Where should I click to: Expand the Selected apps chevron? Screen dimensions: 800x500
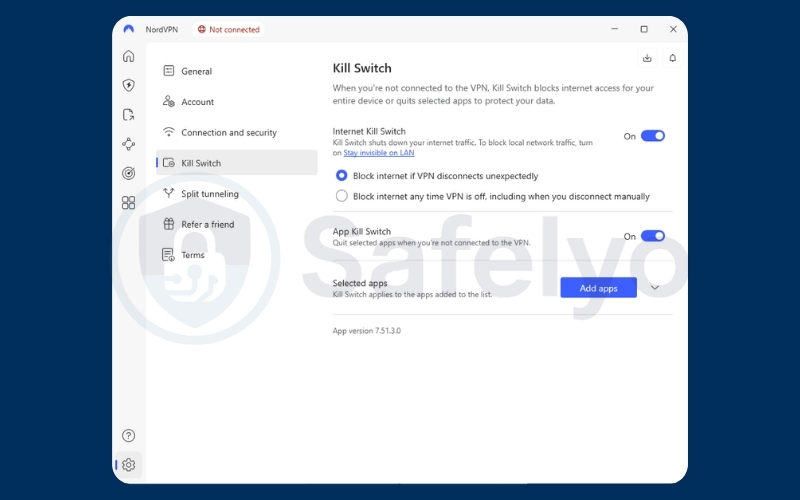click(655, 288)
